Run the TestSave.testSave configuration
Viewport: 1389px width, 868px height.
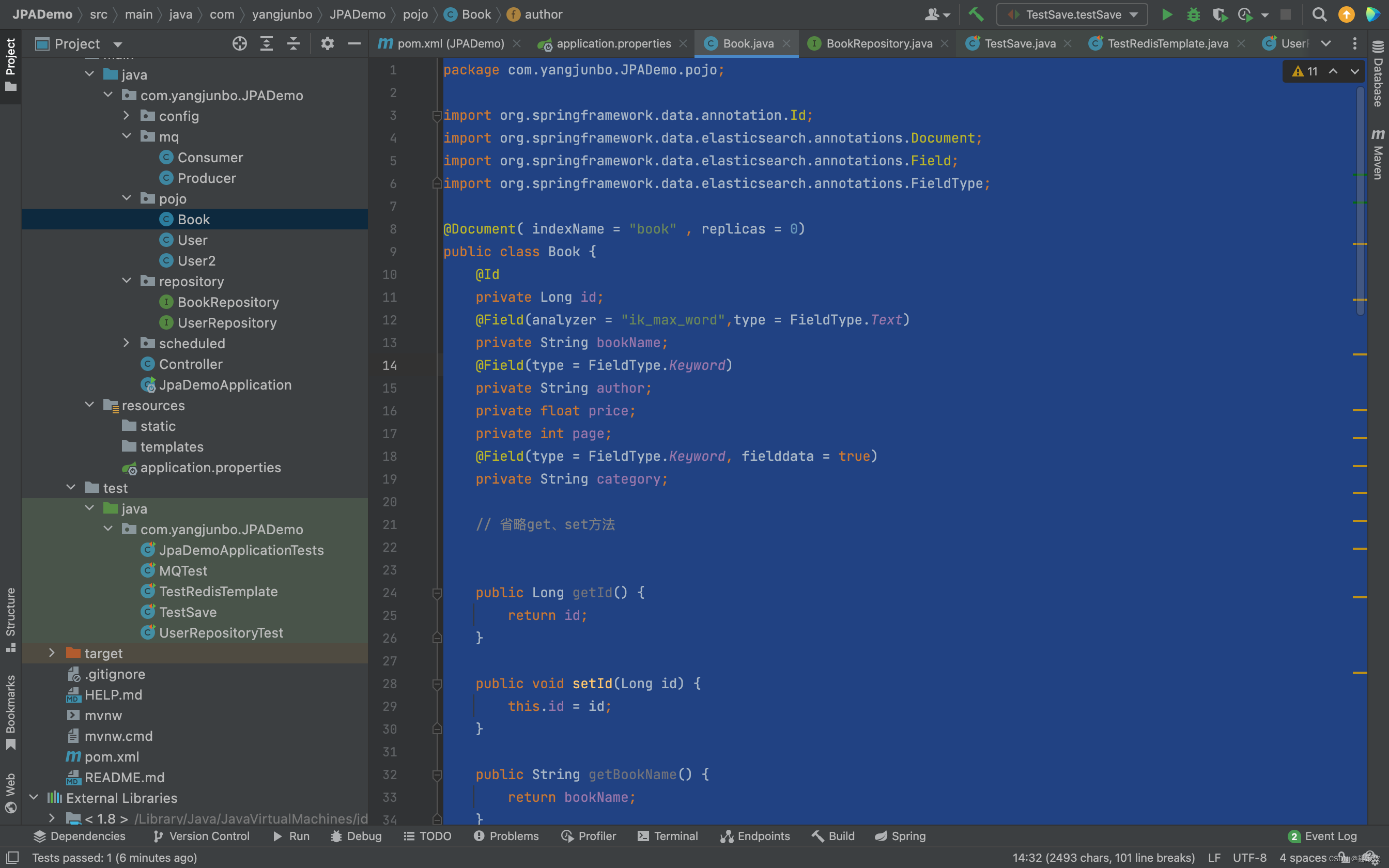[x=1167, y=14]
